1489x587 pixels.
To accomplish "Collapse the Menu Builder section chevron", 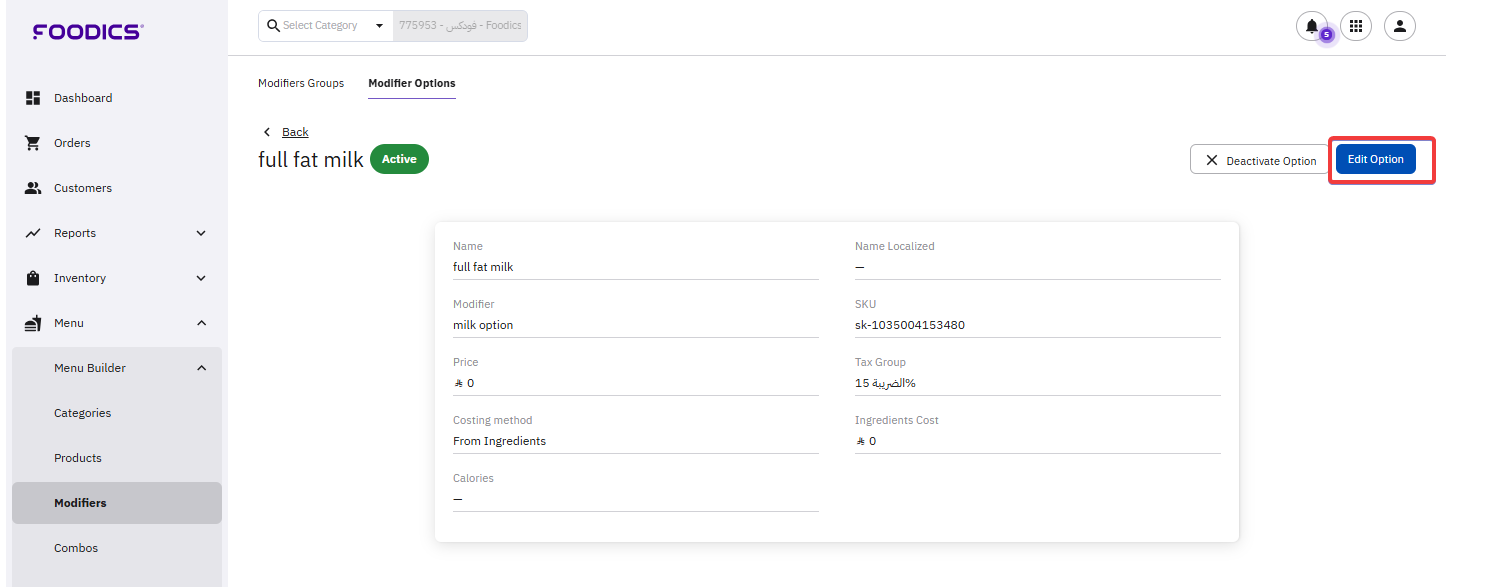I will [201, 368].
